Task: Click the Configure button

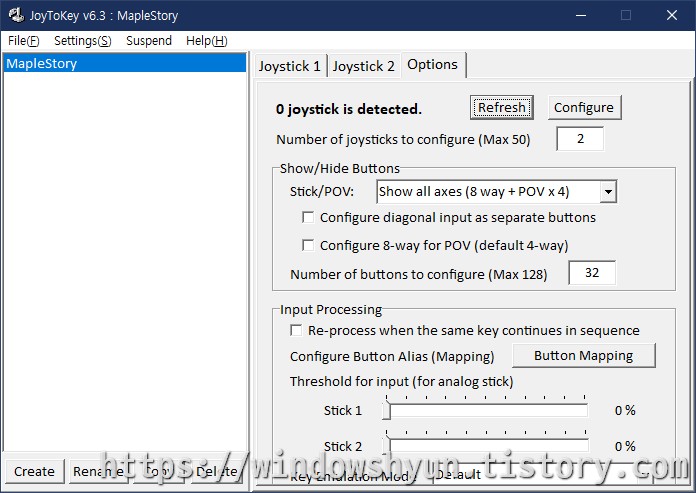Action: pos(584,107)
